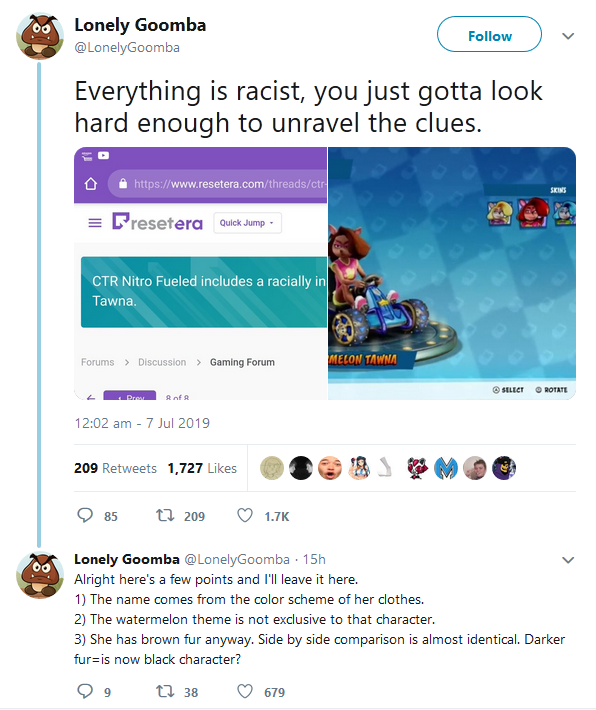Retweet the main tweet with 209 retweets

[165, 515]
